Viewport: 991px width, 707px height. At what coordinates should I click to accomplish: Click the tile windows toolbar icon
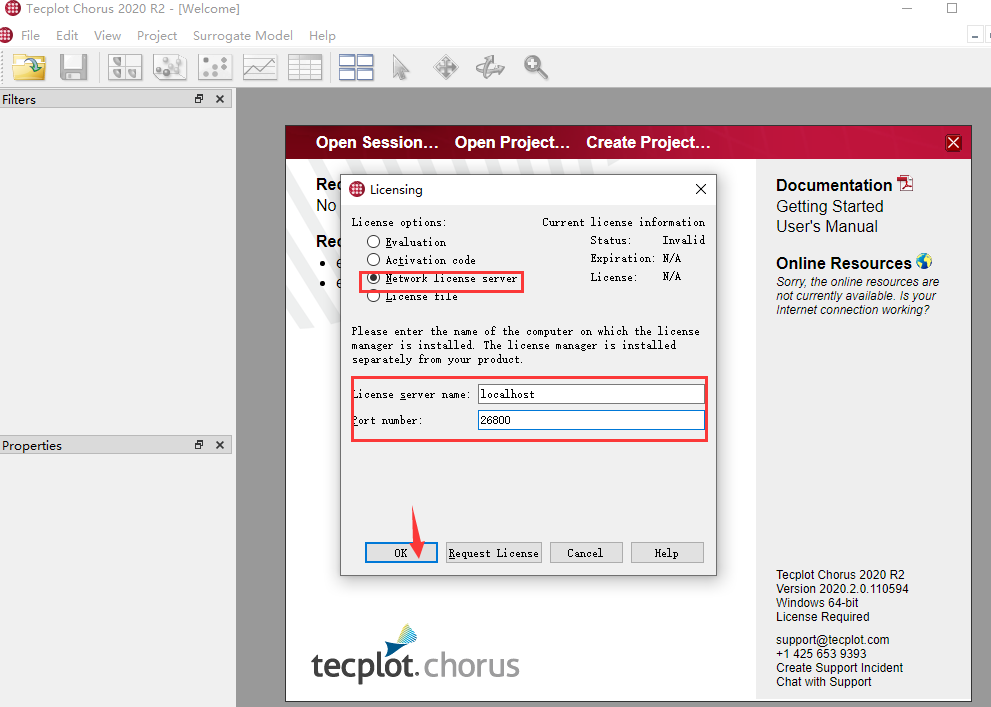[356, 67]
